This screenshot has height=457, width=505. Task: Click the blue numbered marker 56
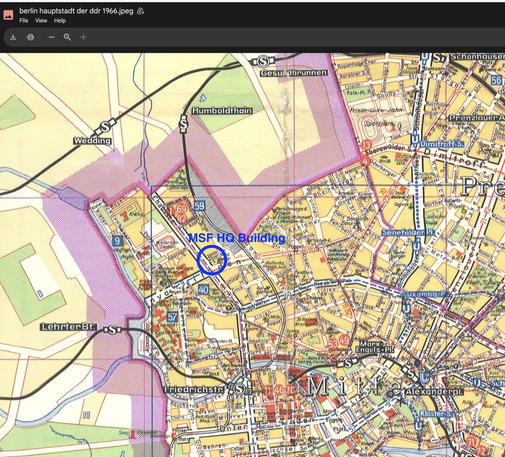[496, 80]
